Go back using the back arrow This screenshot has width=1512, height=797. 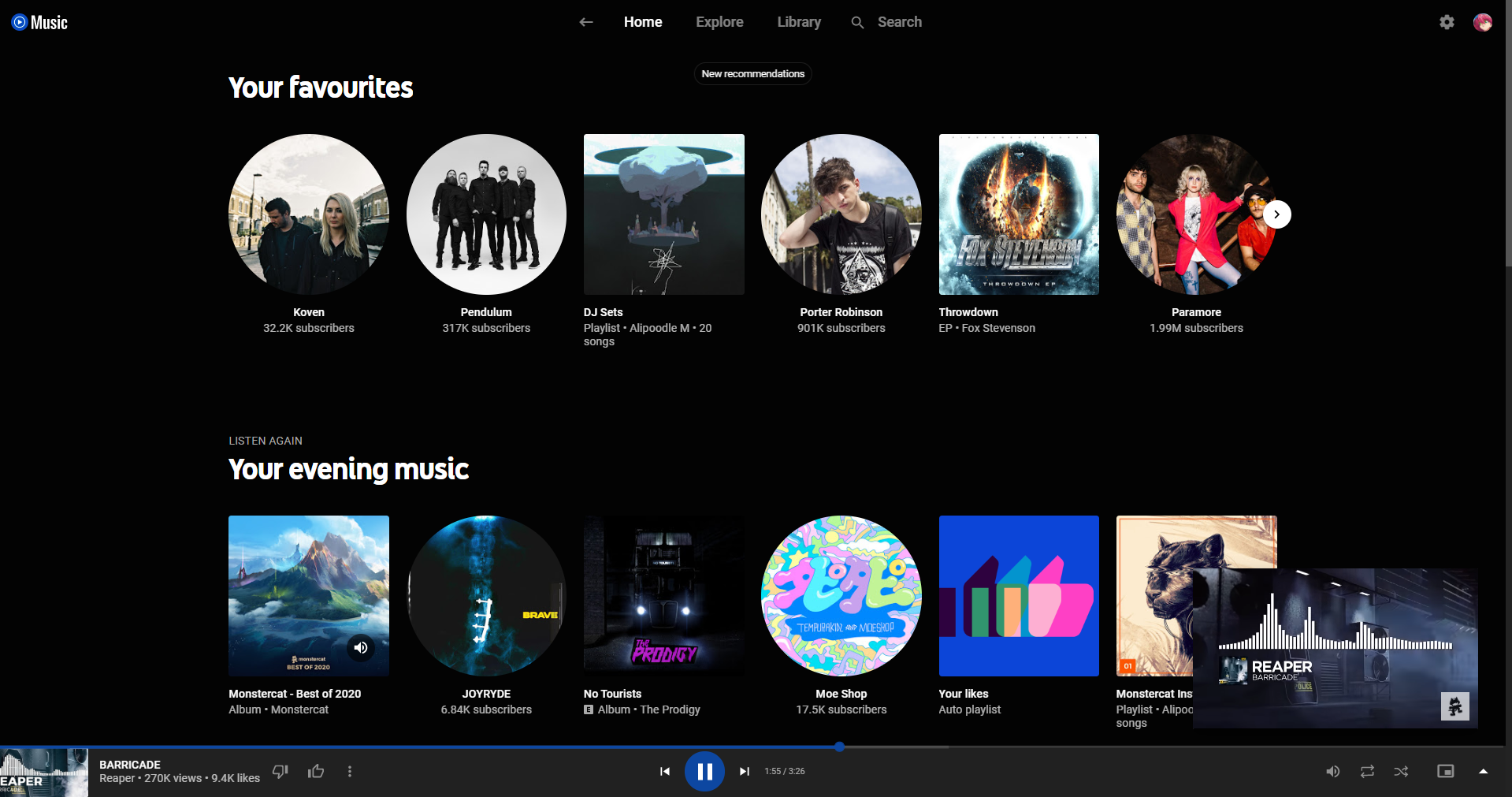point(585,22)
